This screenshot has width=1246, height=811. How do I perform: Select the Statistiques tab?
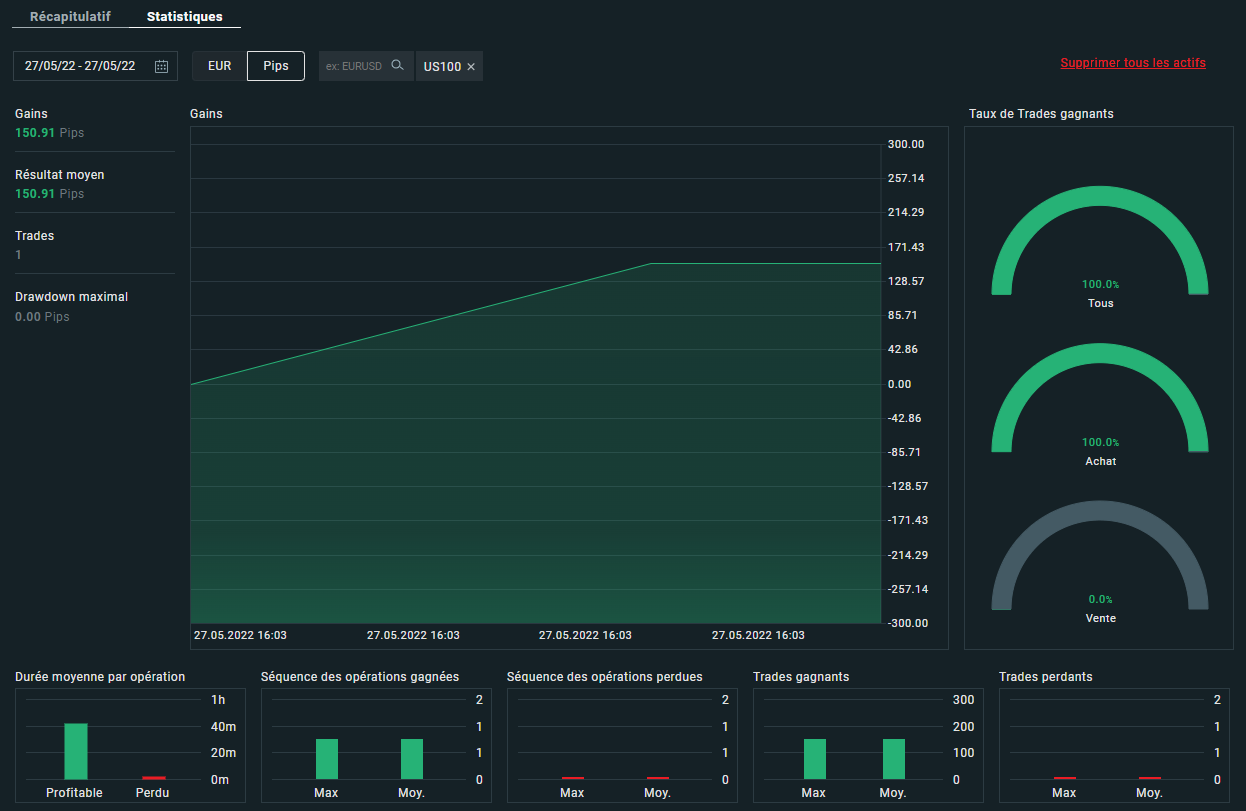(185, 17)
